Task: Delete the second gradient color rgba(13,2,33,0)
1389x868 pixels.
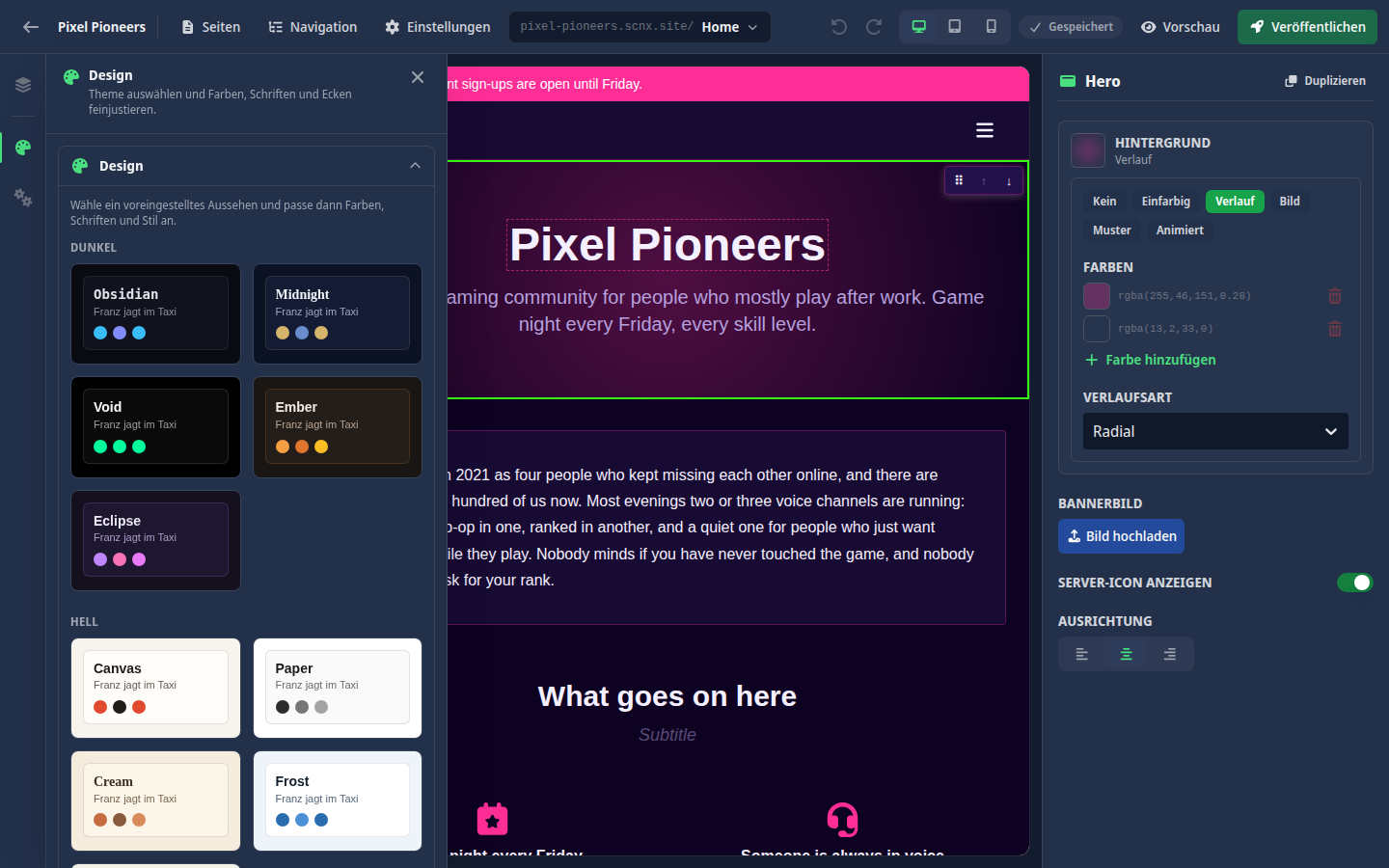Action: [1335, 329]
